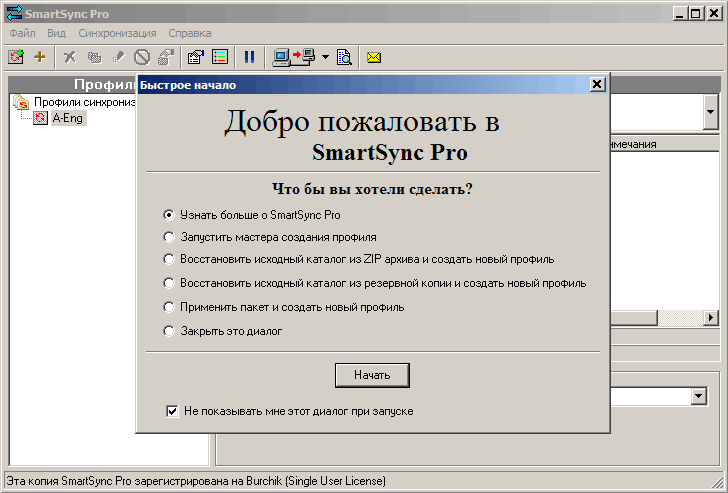The width and height of the screenshot is (728, 493).
Task: Click the new sync profile toolbar icon
Action: click(16, 57)
